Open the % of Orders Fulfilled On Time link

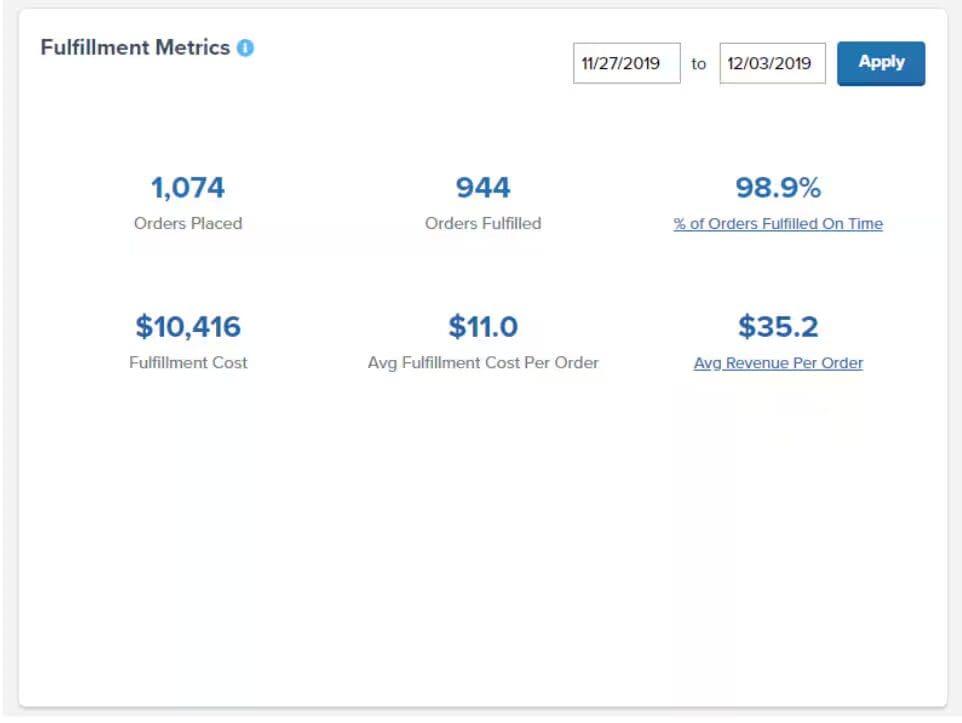pyautogui.click(x=778, y=224)
